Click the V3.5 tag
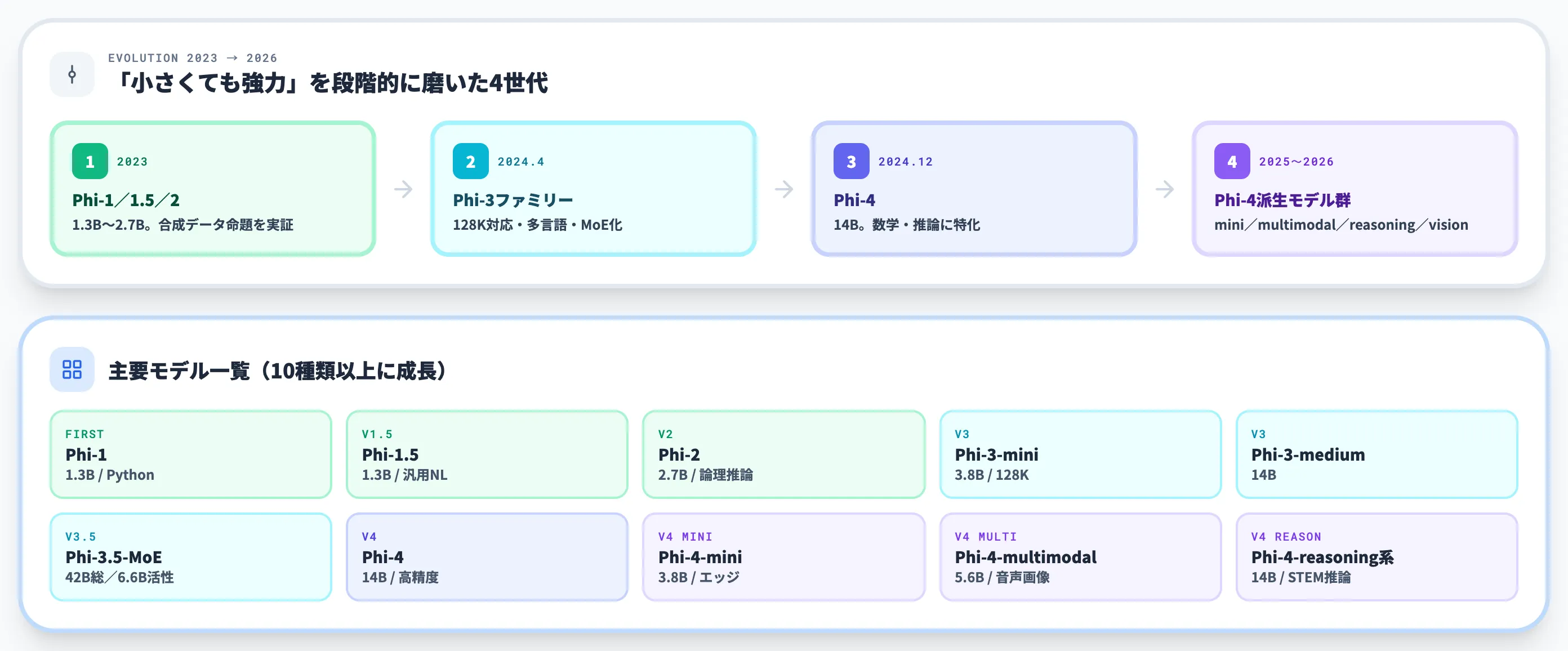Image resolution: width=1568 pixels, height=651 pixels. coord(81,537)
